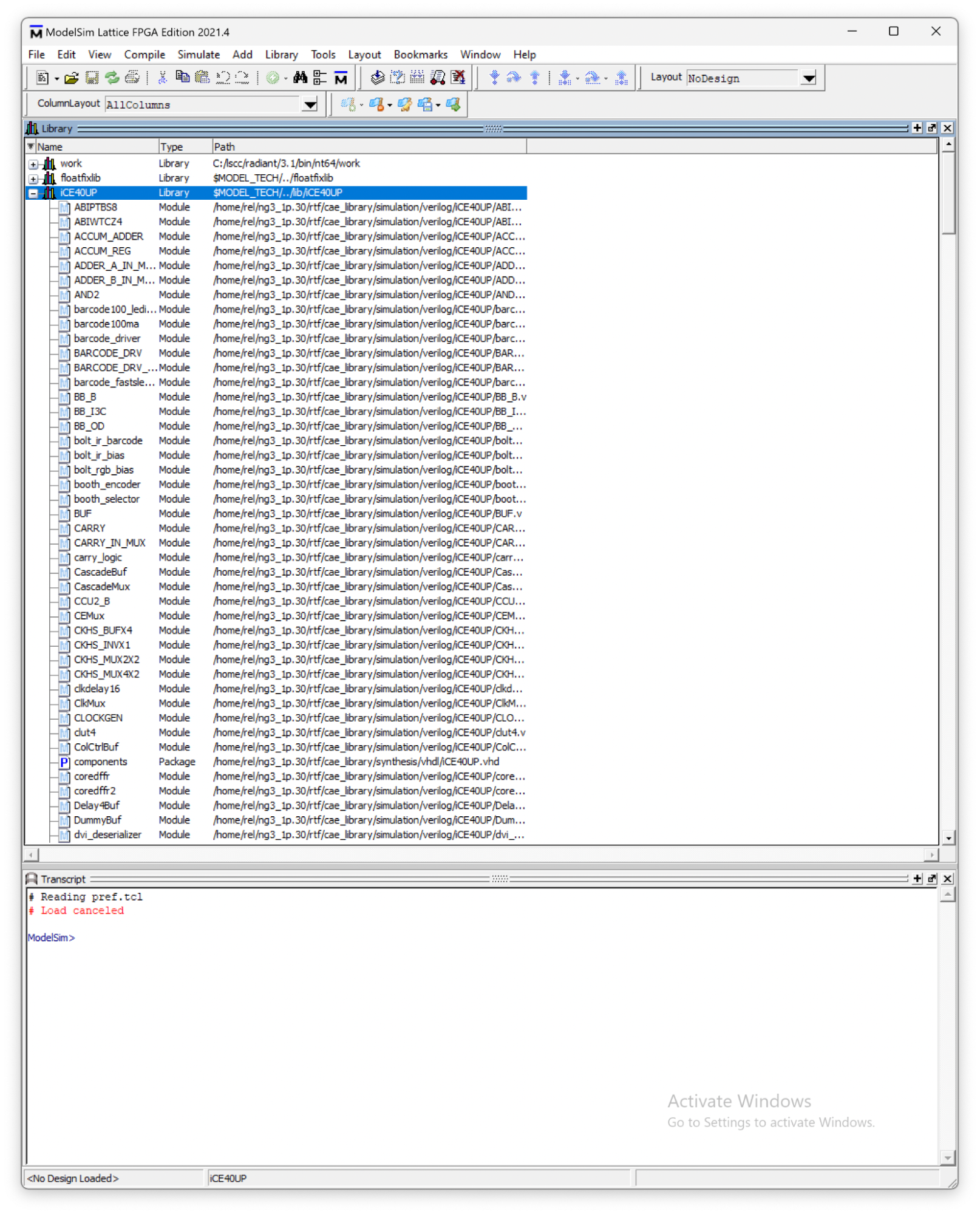980x1214 pixels.
Task: Click the Layout NoDesign text field
Action: [x=743, y=78]
